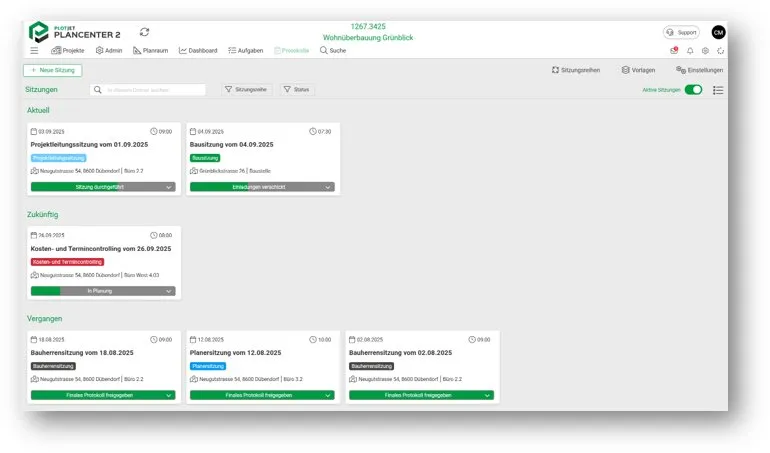
Task: Select the Protokolle menu item
Action: (292, 51)
